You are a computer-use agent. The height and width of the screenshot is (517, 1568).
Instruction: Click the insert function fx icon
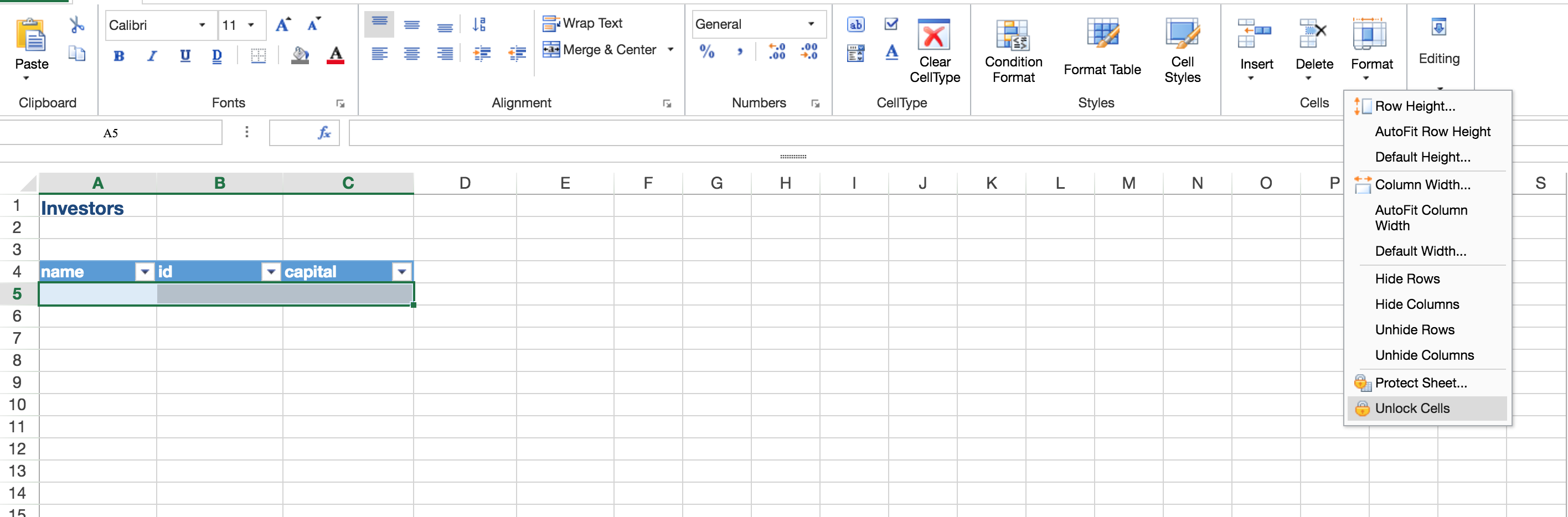(324, 133)
